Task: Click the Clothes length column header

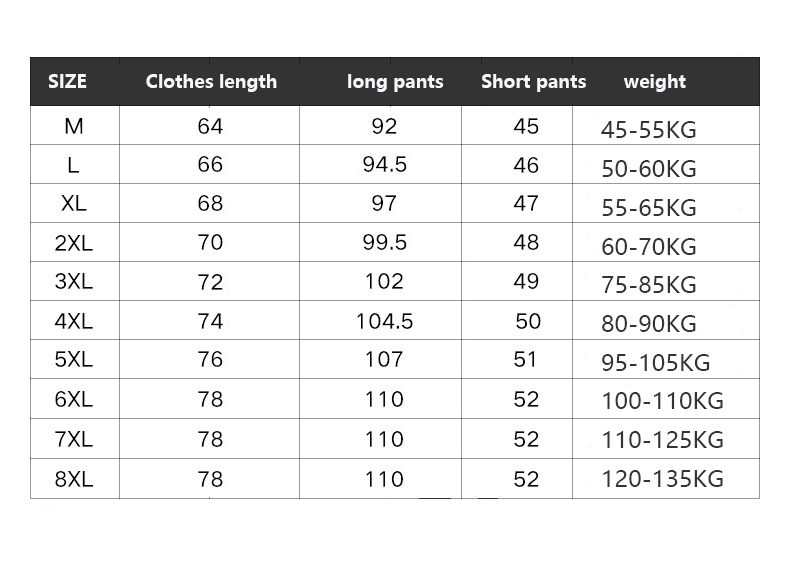Action: [211, 82]
